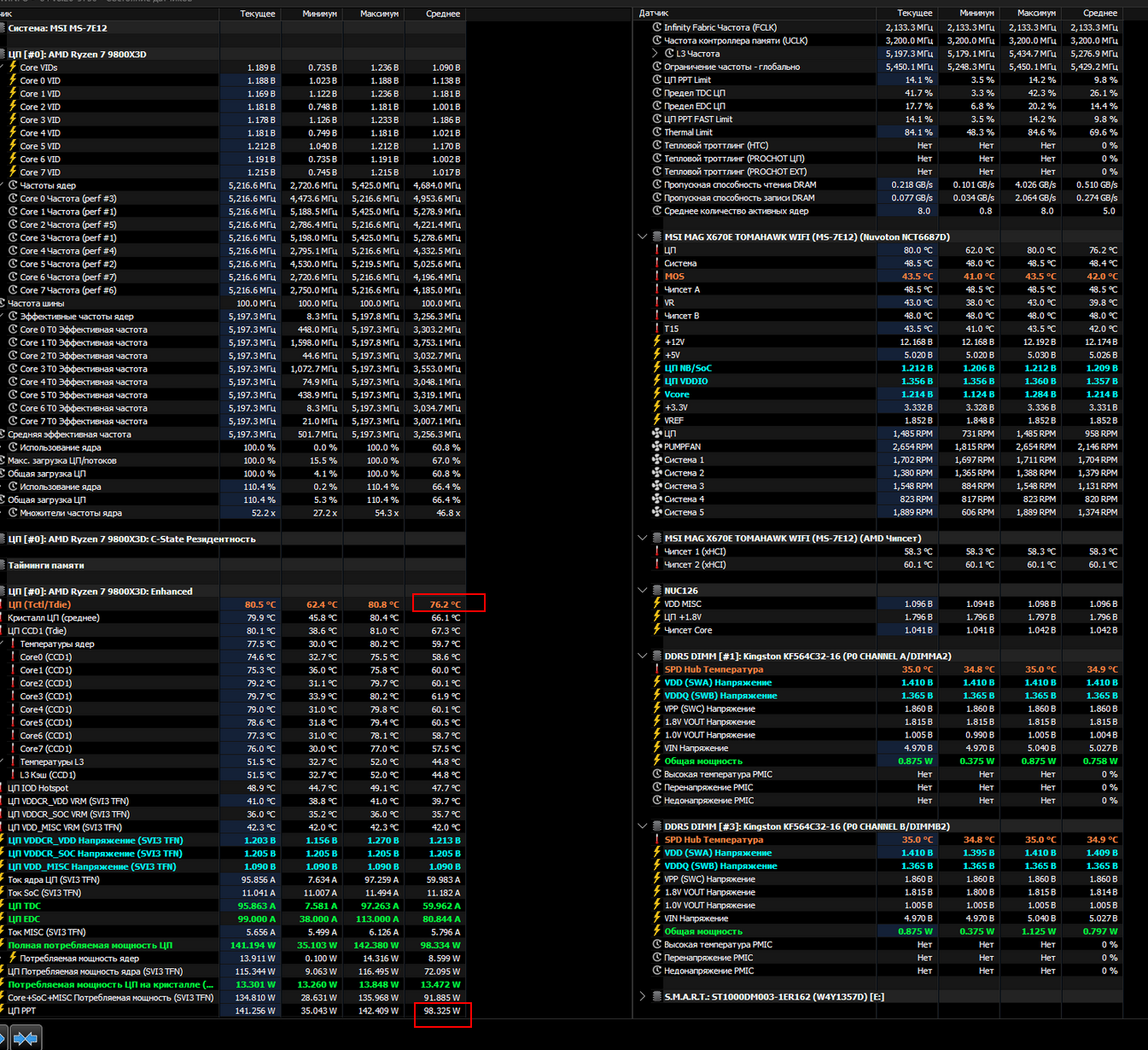Click the lightning icon beside Потребляемая мощность ядер
Viewport: 1148px width, 1050px height.
(13, 959)
